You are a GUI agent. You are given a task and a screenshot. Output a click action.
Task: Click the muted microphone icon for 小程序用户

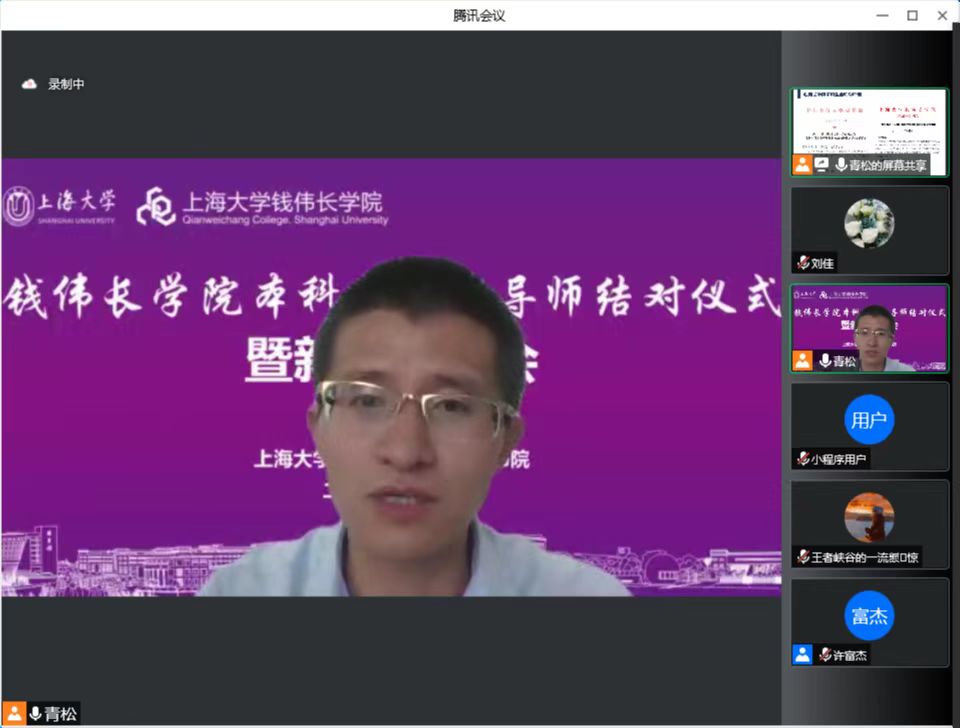[803, 459]
